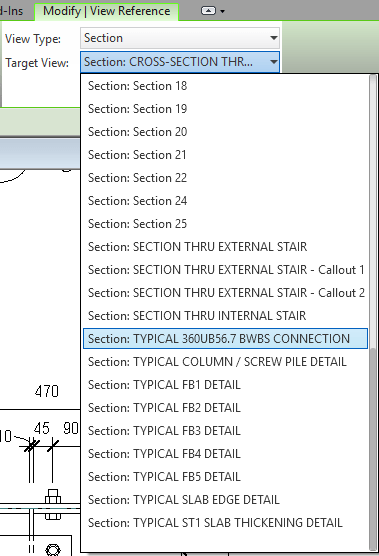The width and height of the screenshot is (379, 556).
Task: Pick TYPICAL 360UB56.7 BWBS CONNECTION section
Action: click(225, 339)
